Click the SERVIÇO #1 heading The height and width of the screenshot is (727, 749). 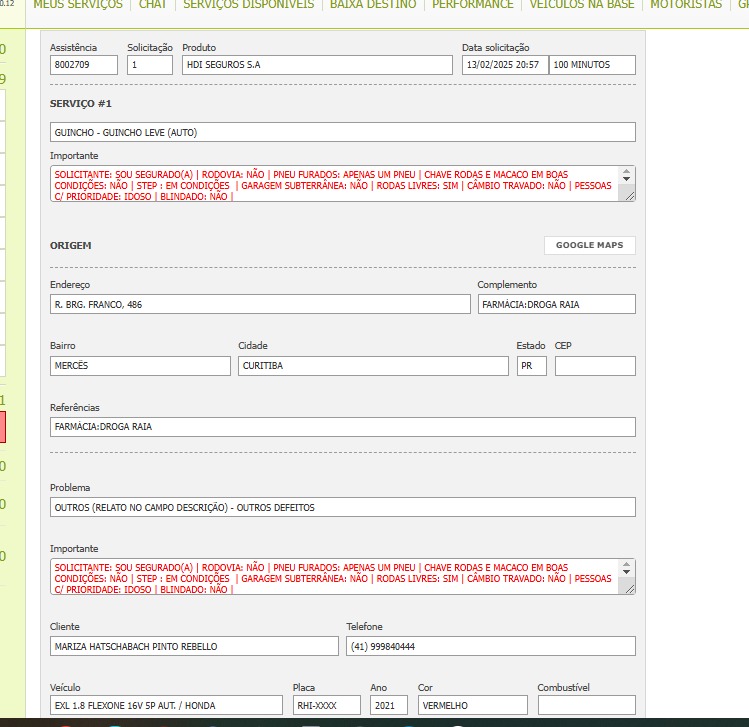(81, 104)
